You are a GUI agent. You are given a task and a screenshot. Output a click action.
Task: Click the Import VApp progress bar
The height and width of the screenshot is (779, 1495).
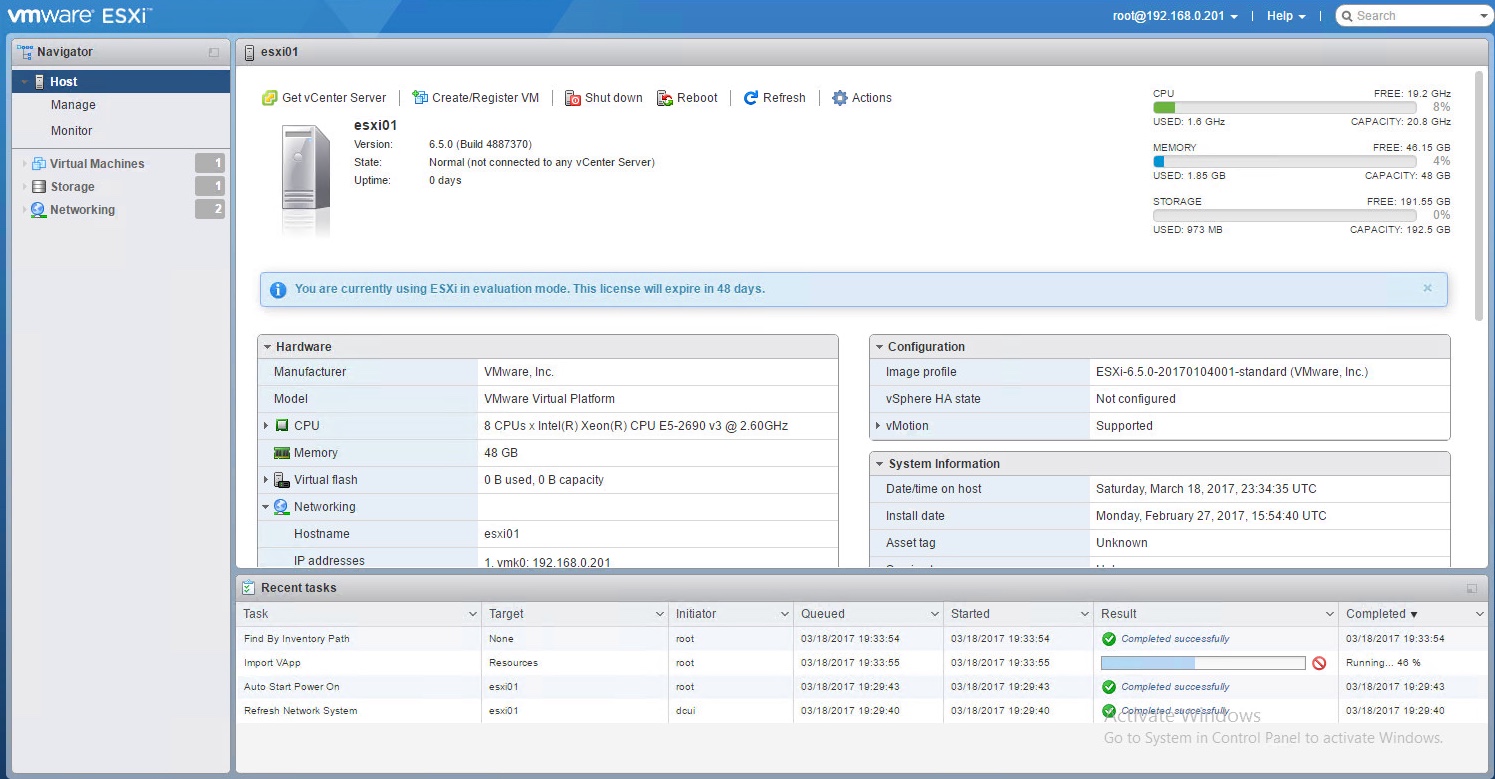(x=1202, y=663)
